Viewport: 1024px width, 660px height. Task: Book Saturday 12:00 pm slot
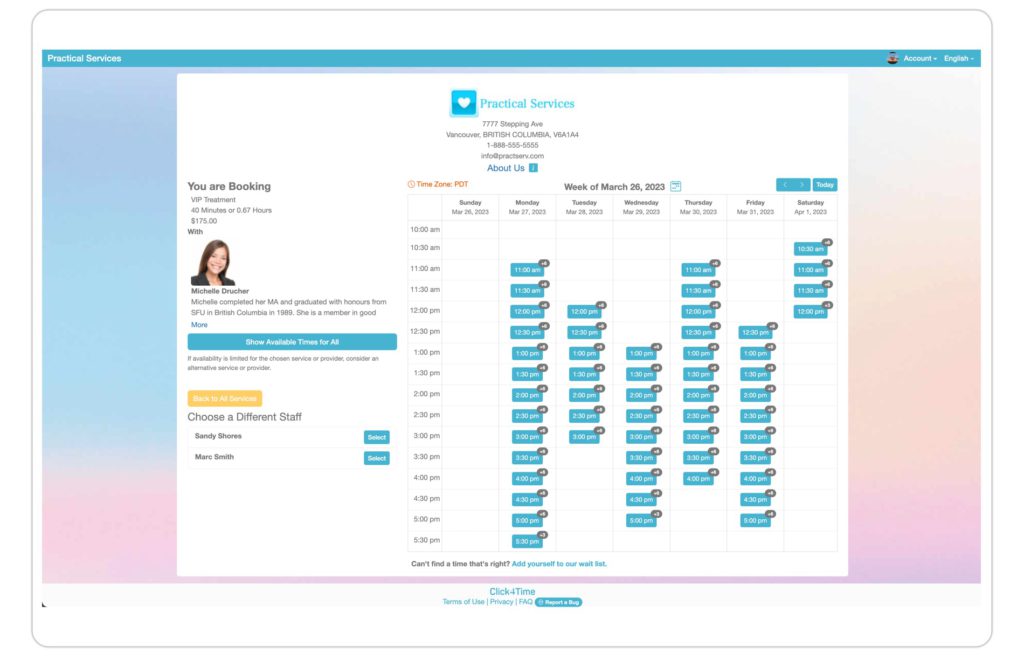tap(810, 311)
